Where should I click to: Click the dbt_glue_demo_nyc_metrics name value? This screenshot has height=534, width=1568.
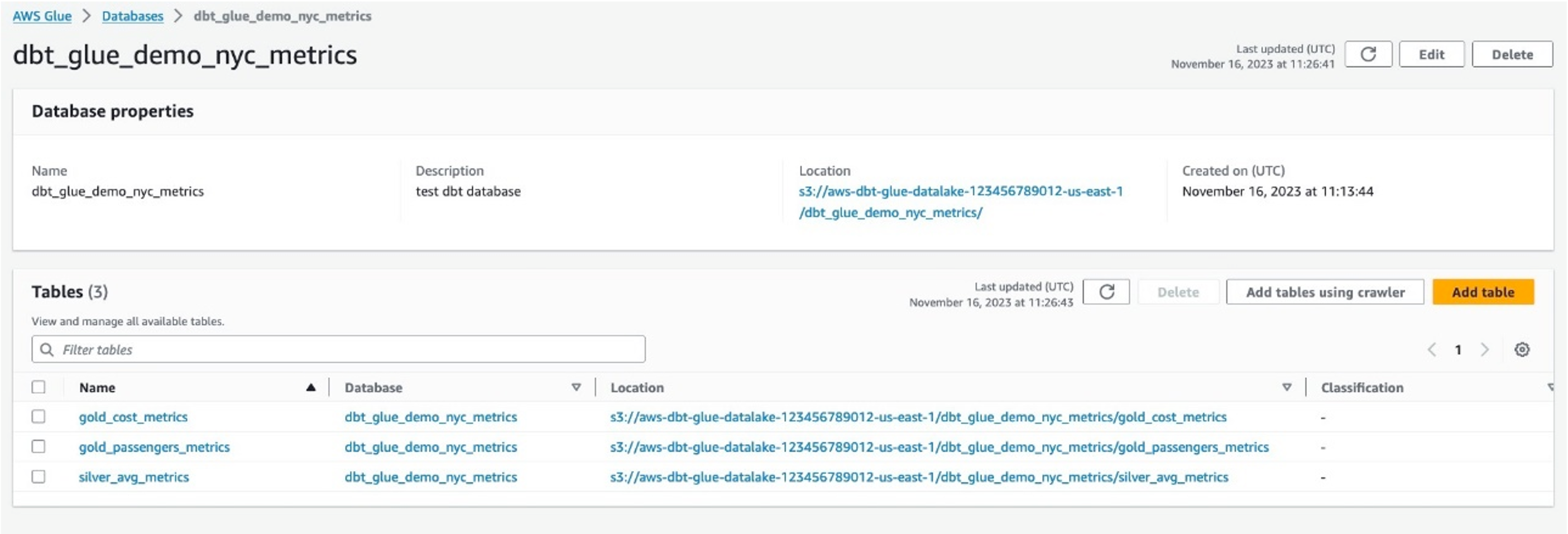click(117, 191)
